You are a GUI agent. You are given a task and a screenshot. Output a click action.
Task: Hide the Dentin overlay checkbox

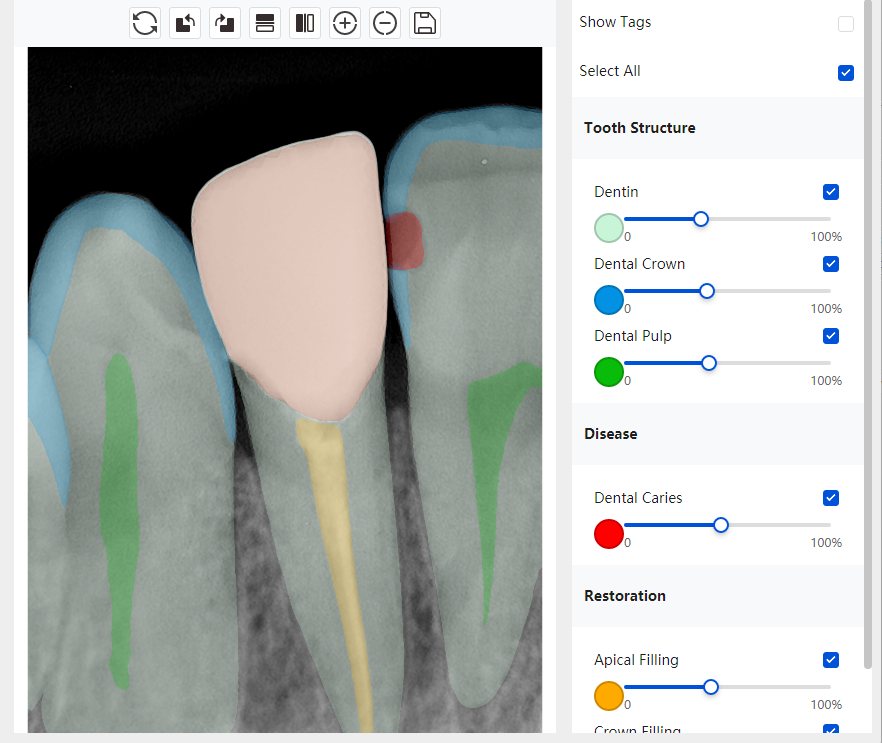[x=831, y=192]
